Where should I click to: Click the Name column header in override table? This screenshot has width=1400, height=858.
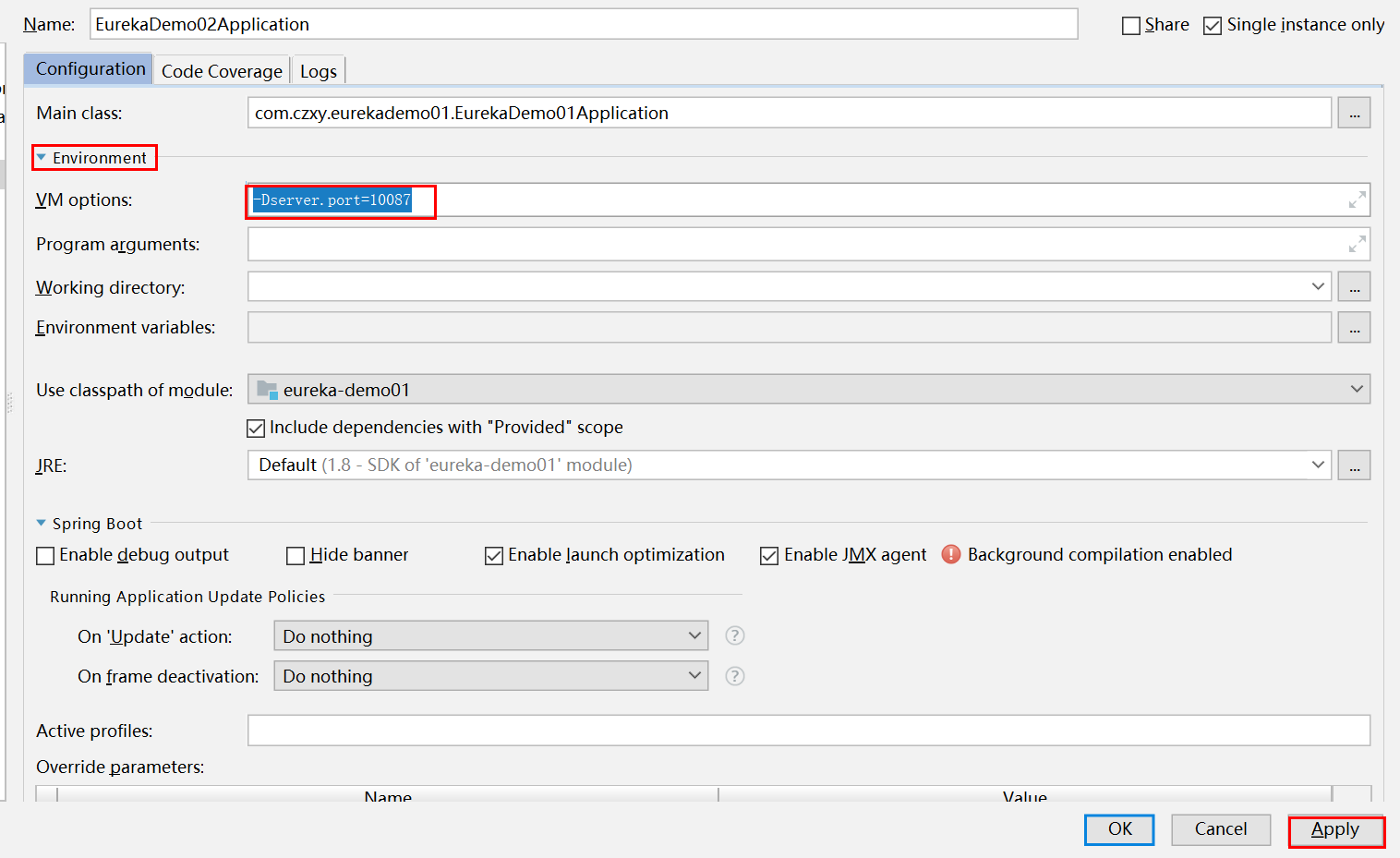click(388, 795)
